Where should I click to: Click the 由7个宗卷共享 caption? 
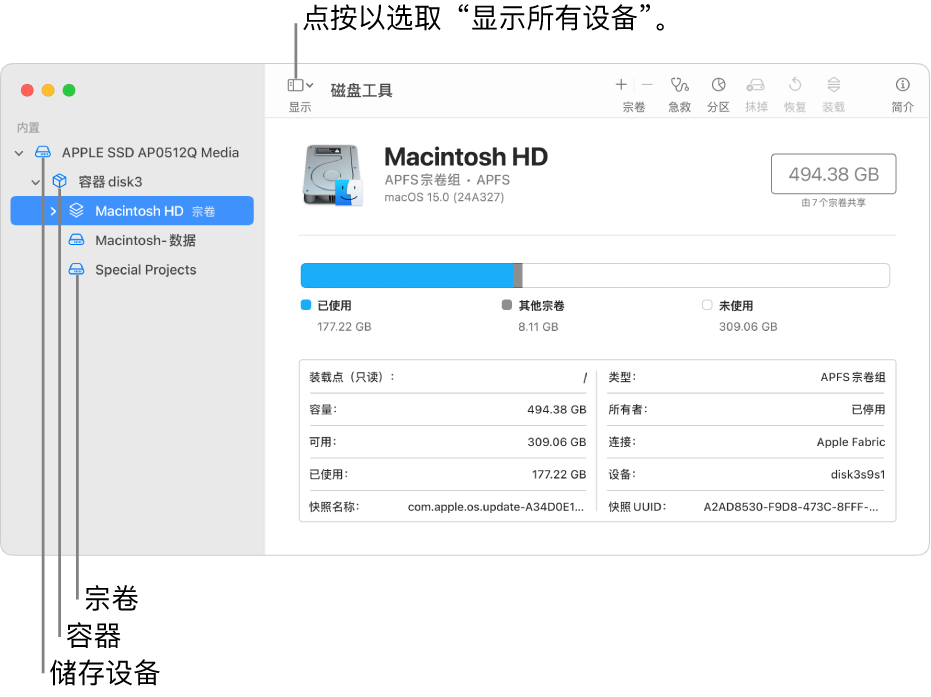833,203
